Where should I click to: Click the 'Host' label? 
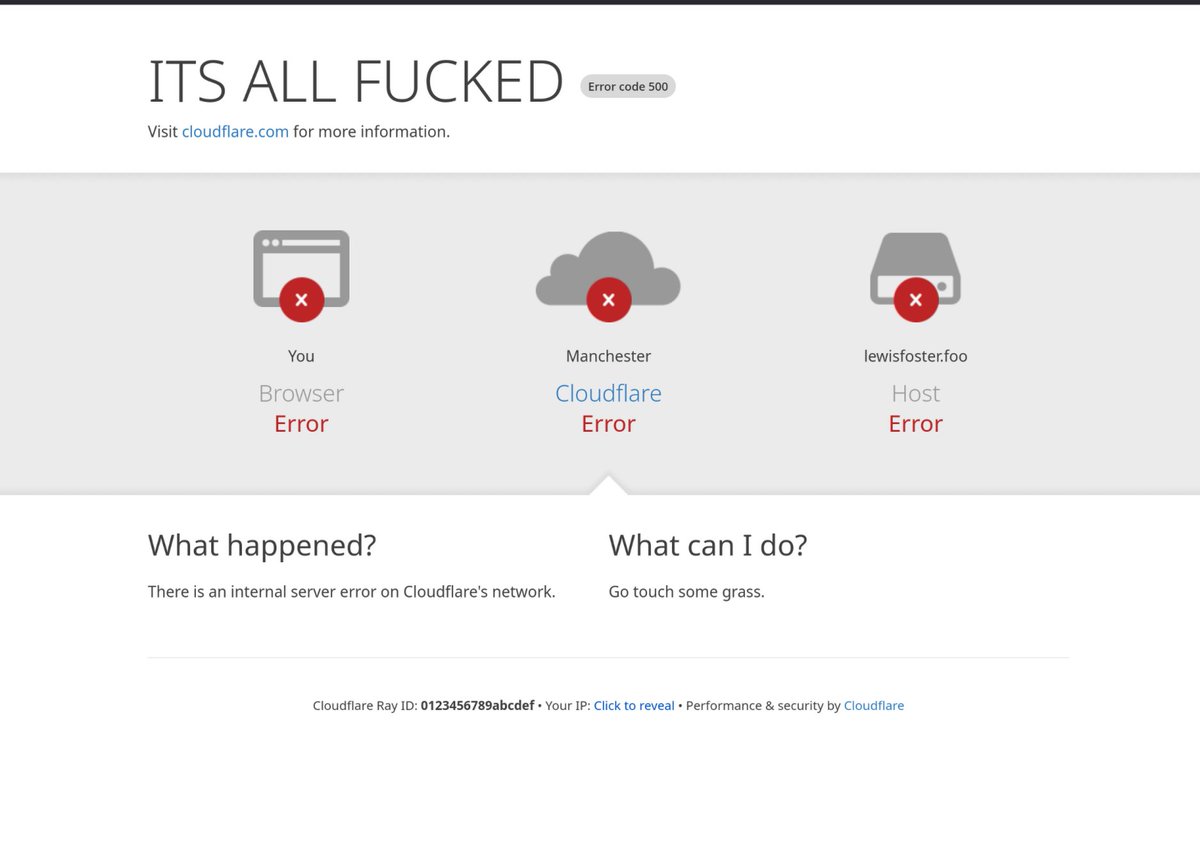click(915, 393)
